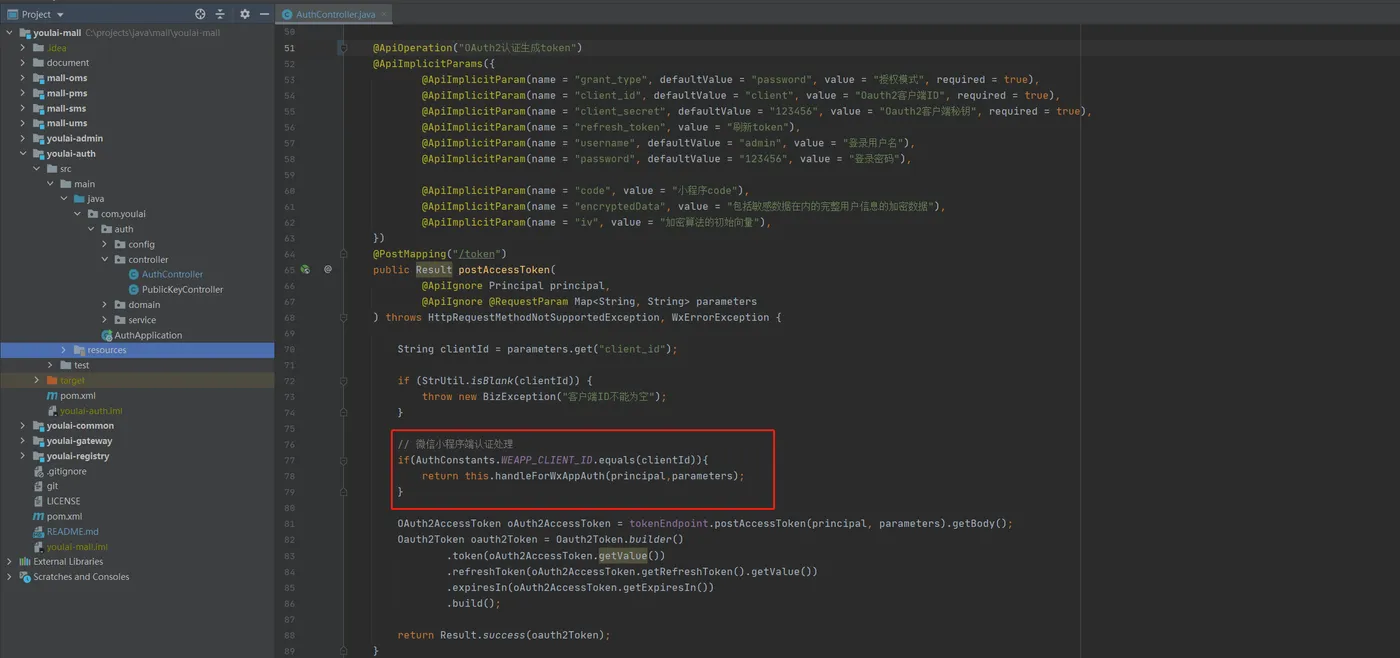Click the Spring request mapping gutter icon on line 65
The width and height of the screenshot is (1400, 658).
pos(304,270)
